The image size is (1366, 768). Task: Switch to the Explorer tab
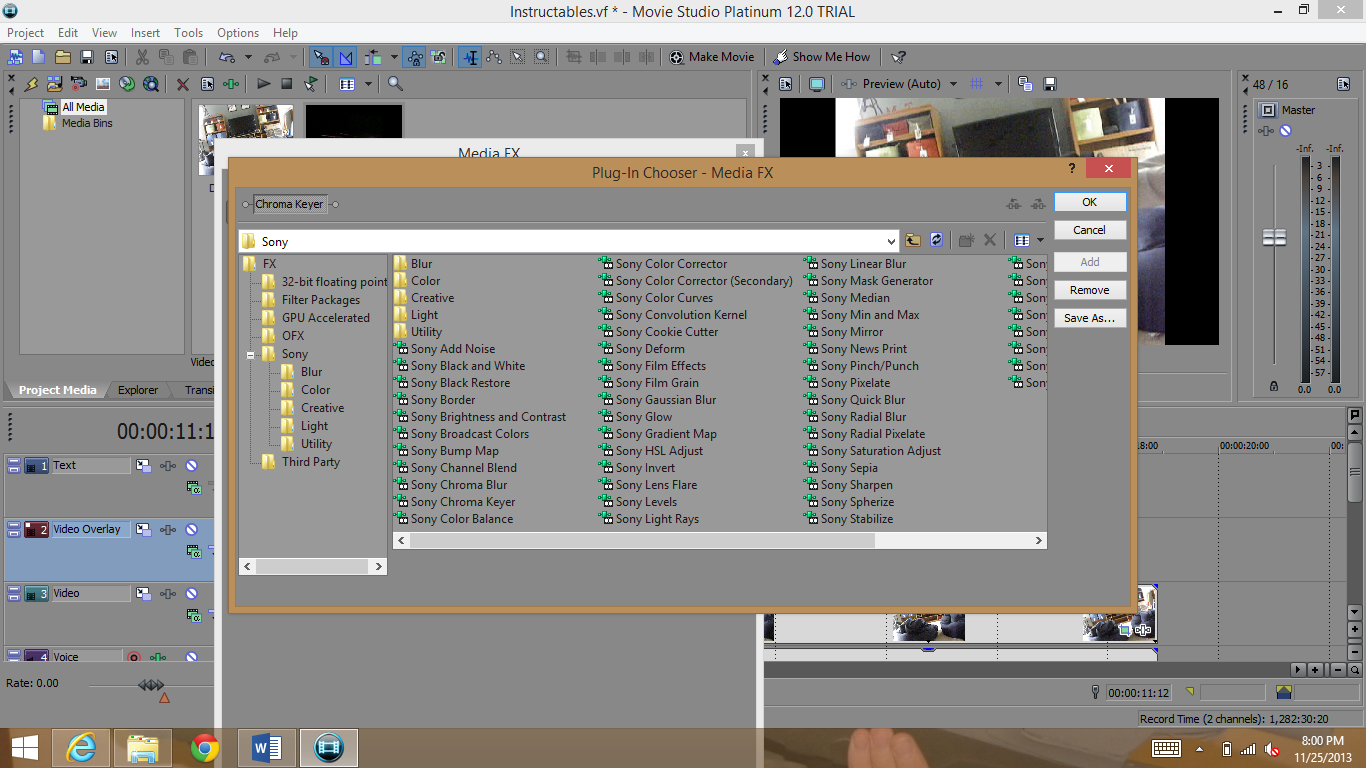[x=138, y=390]
